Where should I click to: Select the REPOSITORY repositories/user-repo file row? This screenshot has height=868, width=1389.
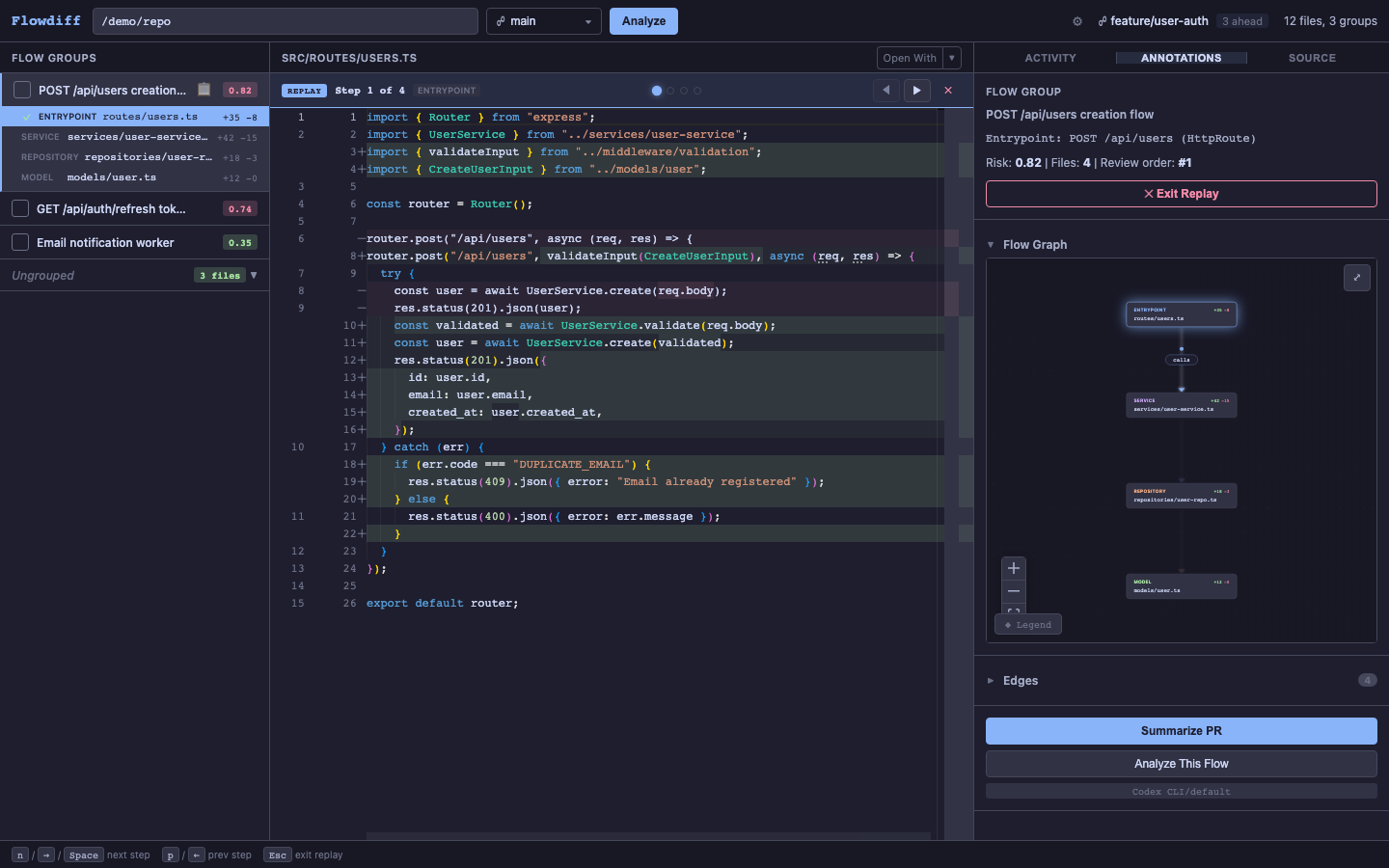(x=135, y=157)
